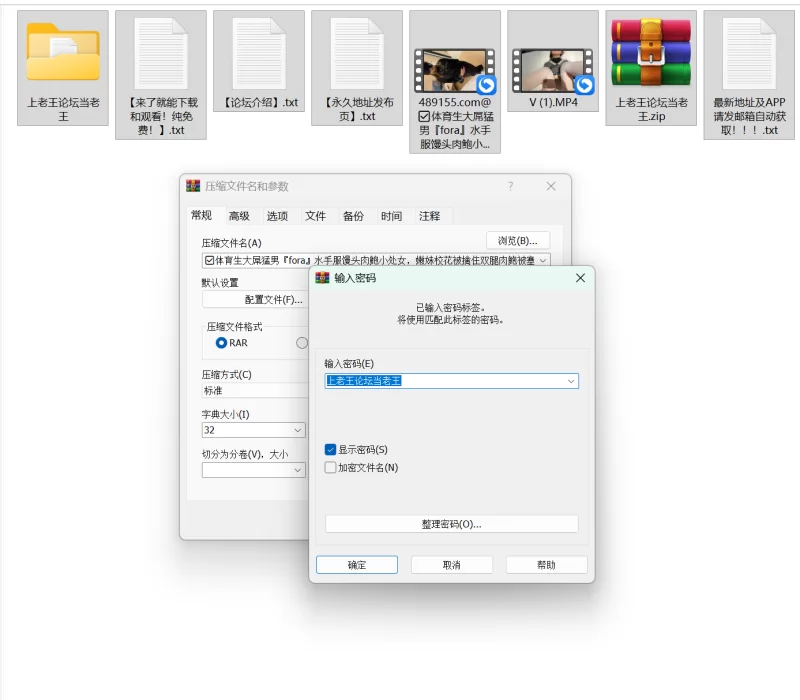This screenshot has width=800, height=700.
Task: Click the 整理密码(O)... button
Action: point(452,524)
